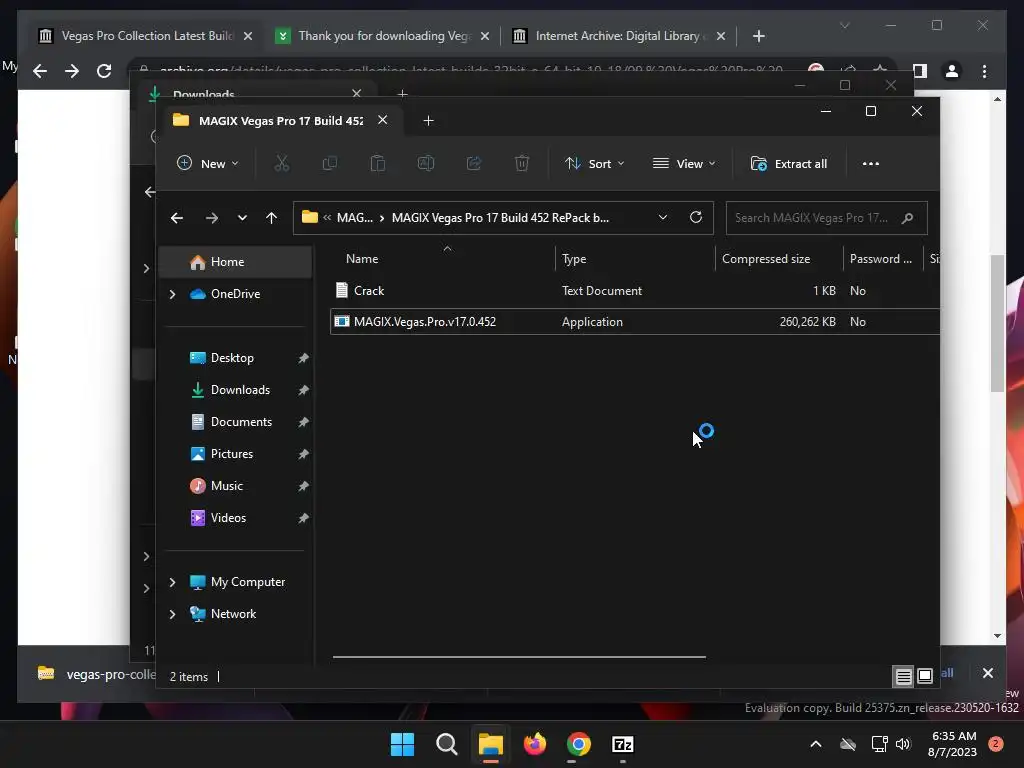Screen dimensions: 1024x768
Task: Add a new Explorer tab
Action: pos(428,121)
